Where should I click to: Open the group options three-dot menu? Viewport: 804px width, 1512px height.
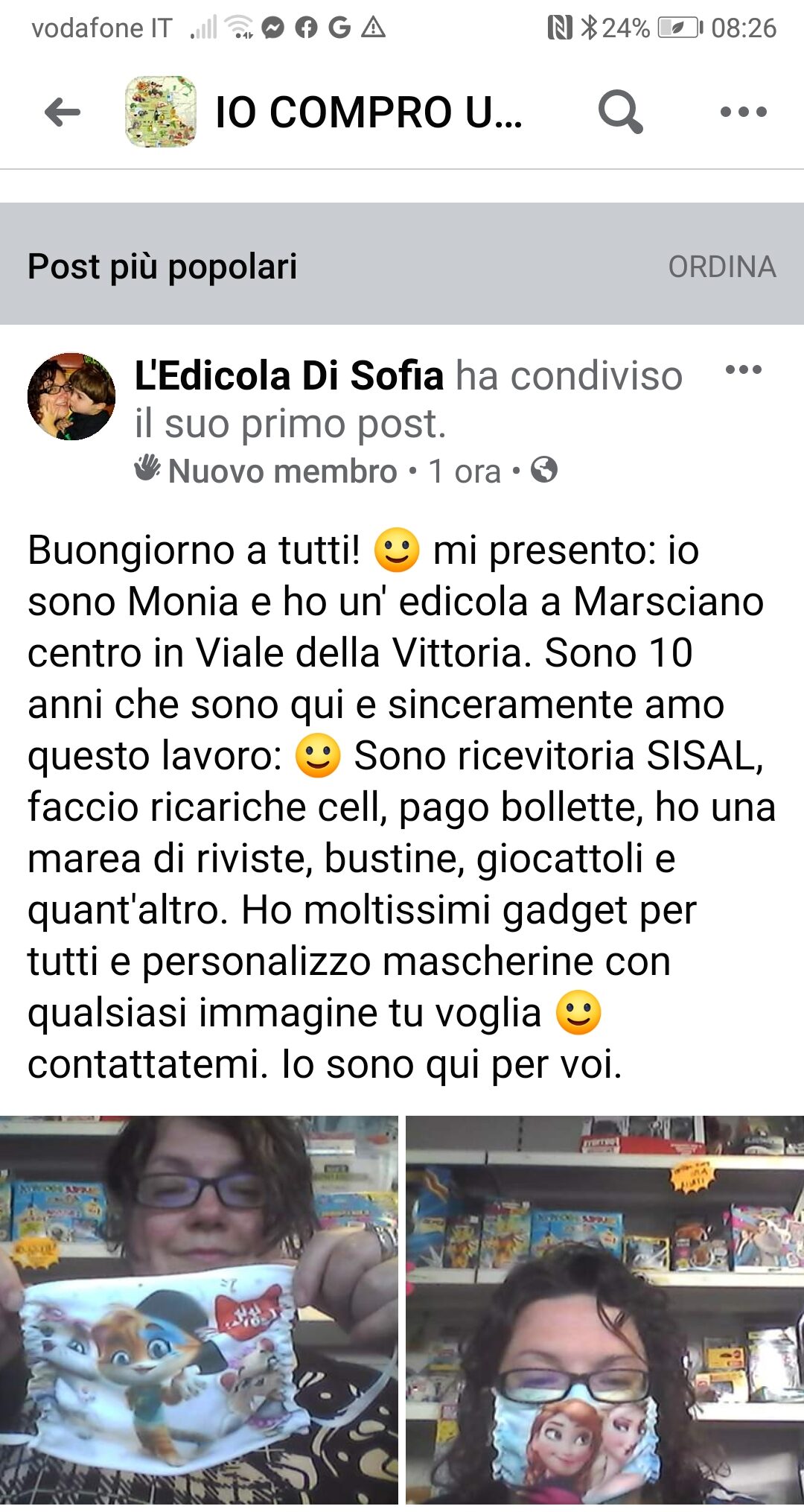[743, 112]
